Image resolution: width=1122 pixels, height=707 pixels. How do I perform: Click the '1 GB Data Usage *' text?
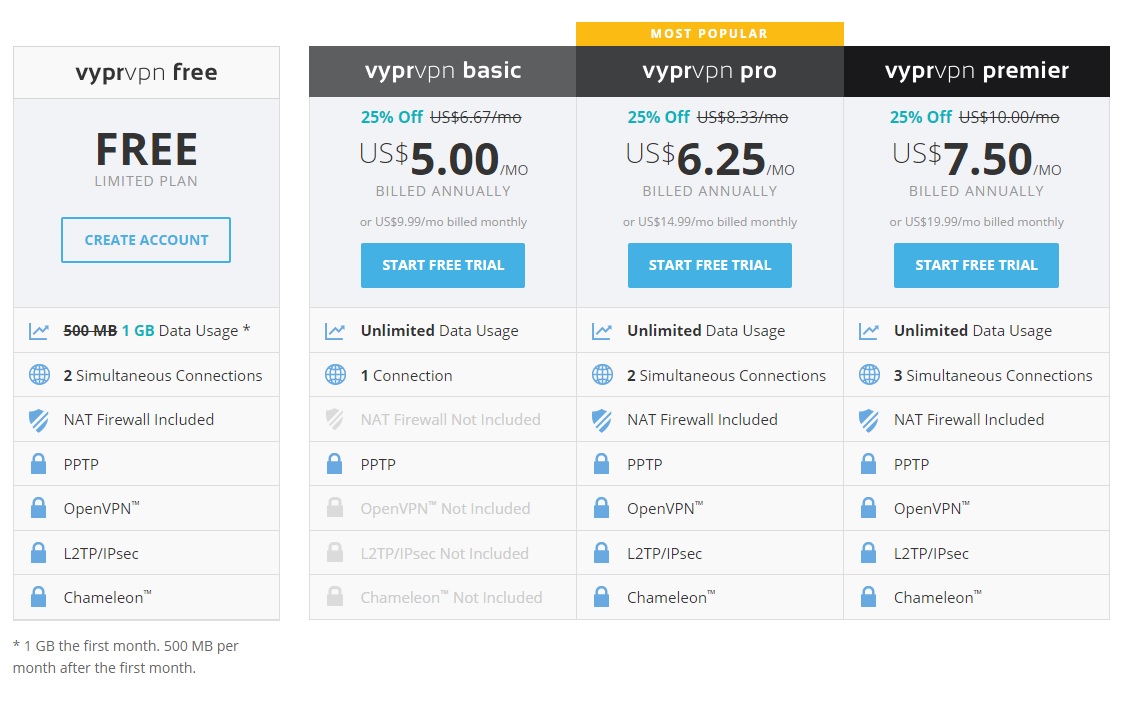click(x=186, y=331)
